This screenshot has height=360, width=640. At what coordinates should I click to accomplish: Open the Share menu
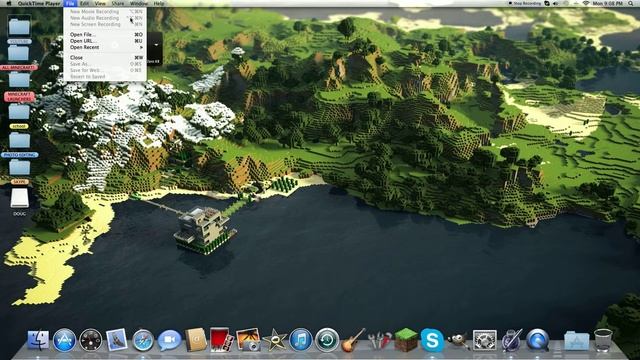(118, 3)
